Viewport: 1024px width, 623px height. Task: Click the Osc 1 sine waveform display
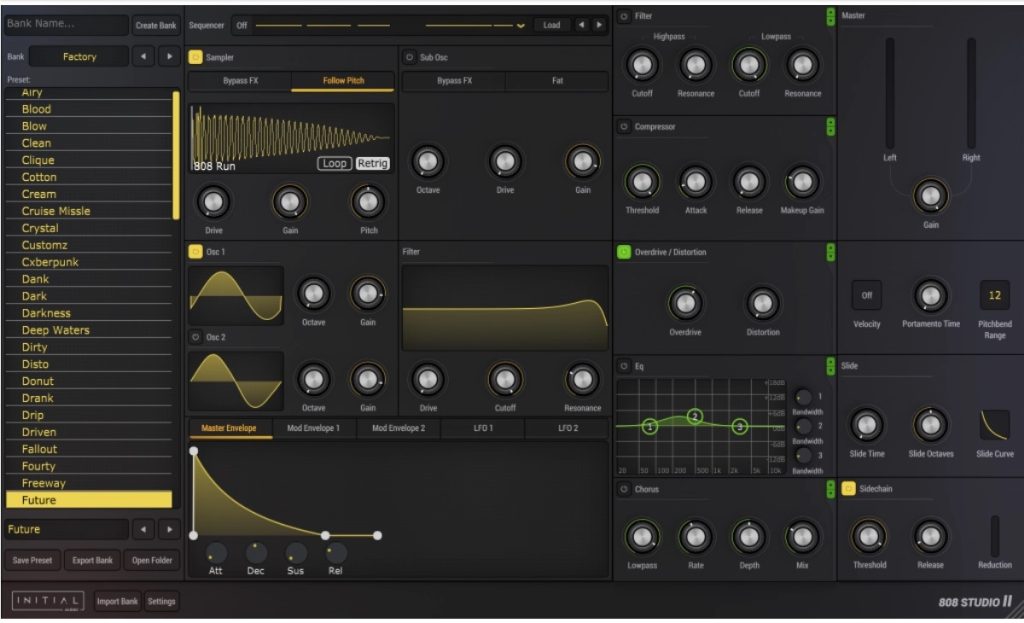pyautogui.click(x=236, y=294)
